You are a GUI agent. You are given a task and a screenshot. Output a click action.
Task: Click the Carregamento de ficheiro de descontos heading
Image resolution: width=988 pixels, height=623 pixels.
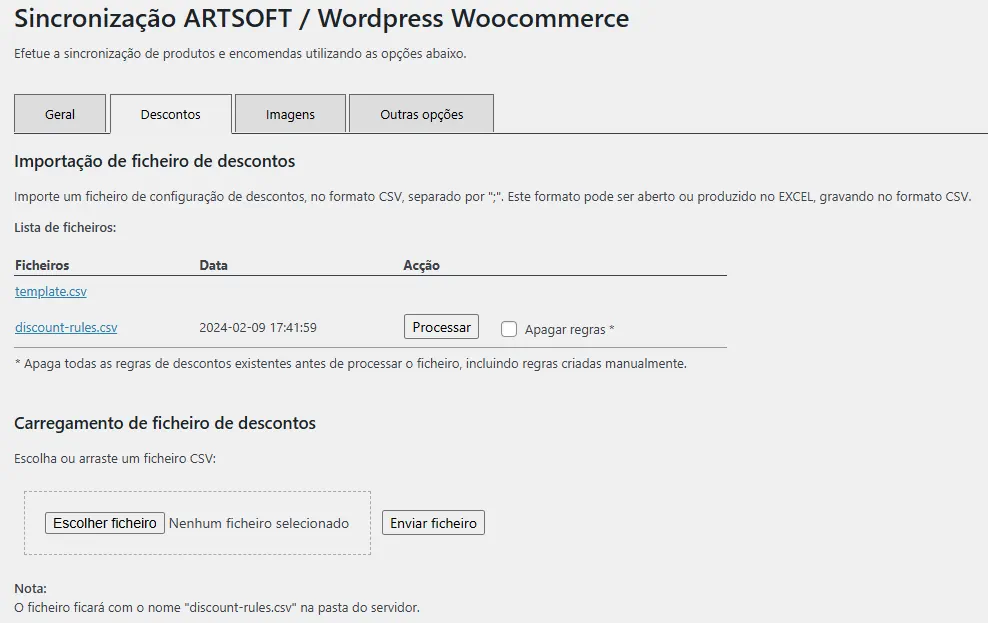[165, 423]
